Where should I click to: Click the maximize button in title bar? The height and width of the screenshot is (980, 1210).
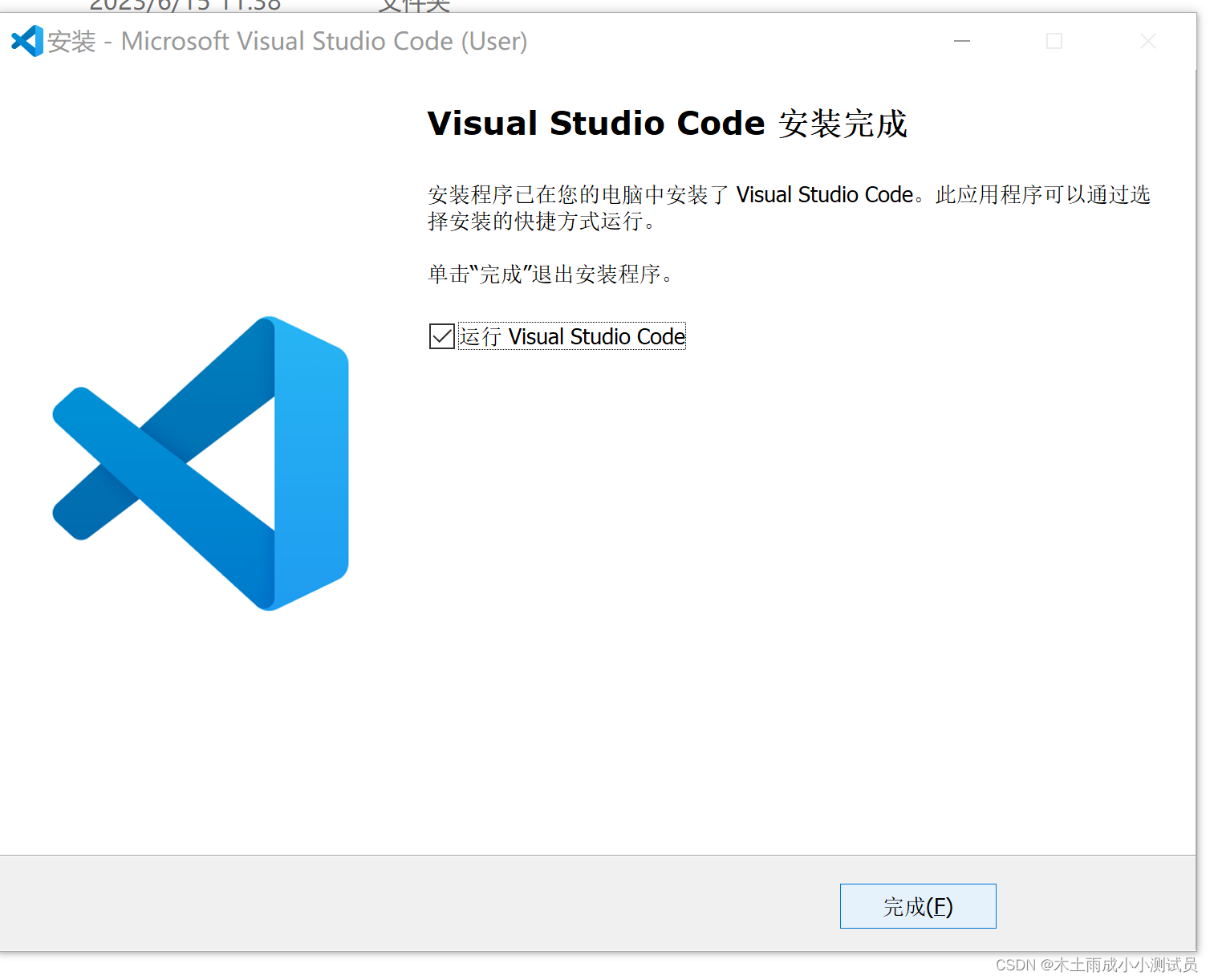tap(1054, 41)
